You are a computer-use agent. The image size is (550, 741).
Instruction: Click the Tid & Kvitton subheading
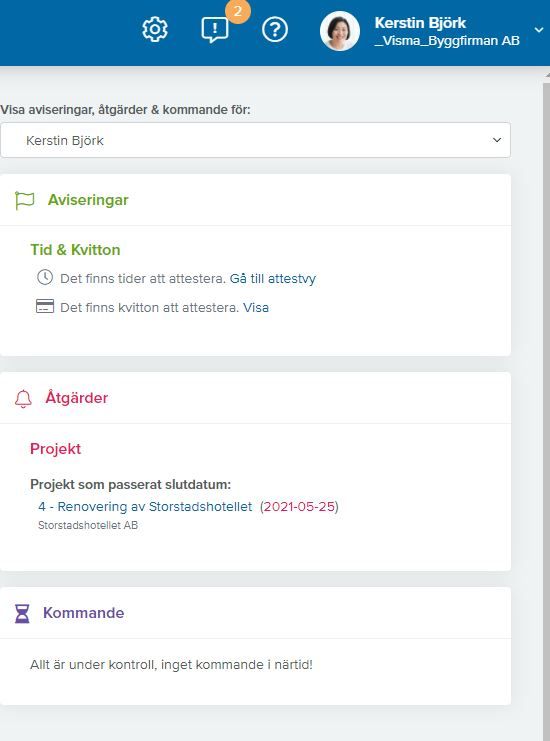(x=75, y=250)
